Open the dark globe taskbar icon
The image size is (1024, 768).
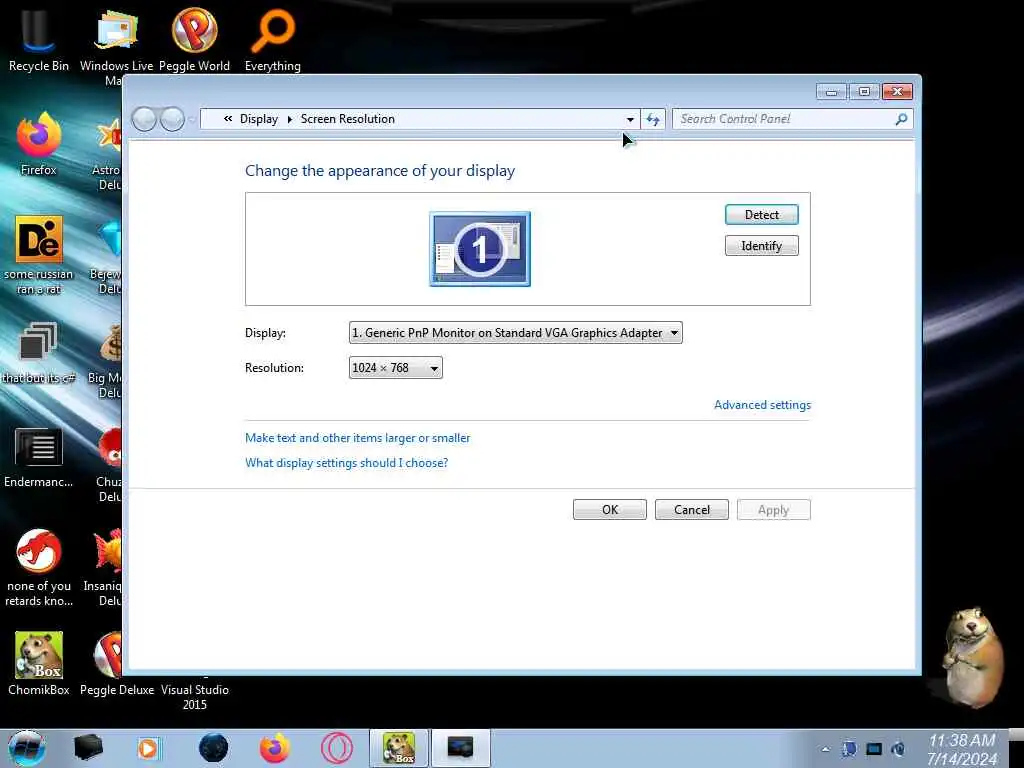[x=213, y=748]
